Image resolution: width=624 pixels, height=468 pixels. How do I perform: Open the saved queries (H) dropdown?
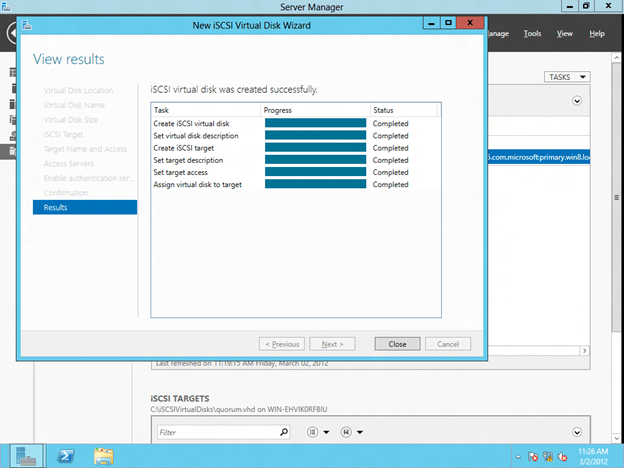click(350, 432)
